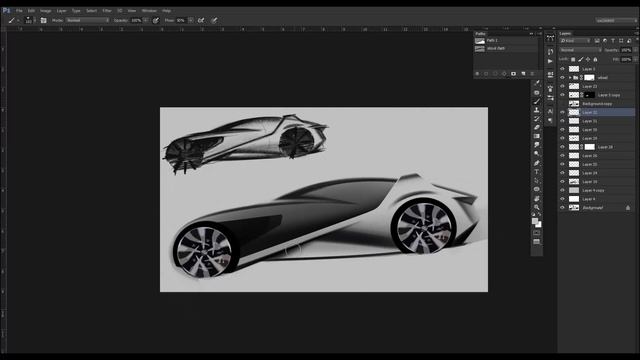
Task: Click Load path as selection icon
Action: 495,74
